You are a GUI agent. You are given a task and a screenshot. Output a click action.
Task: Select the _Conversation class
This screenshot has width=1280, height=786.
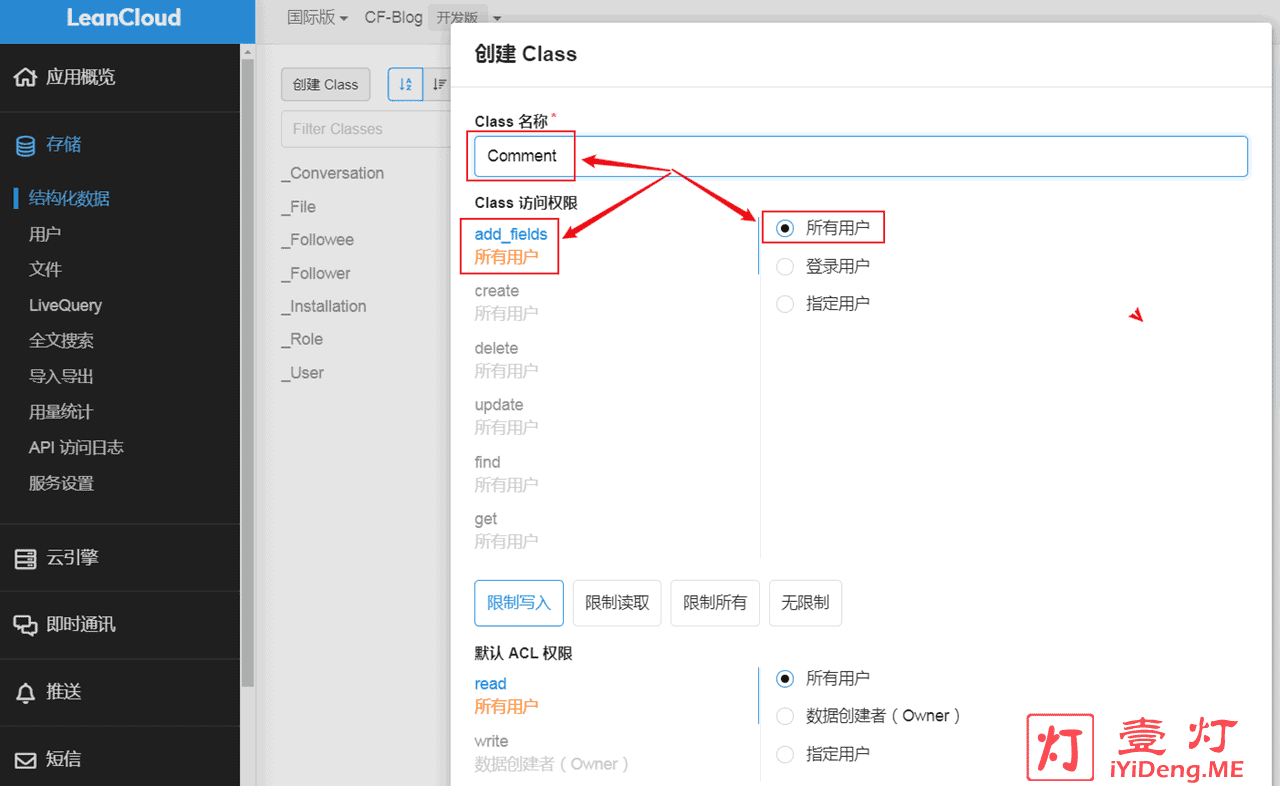333,173
